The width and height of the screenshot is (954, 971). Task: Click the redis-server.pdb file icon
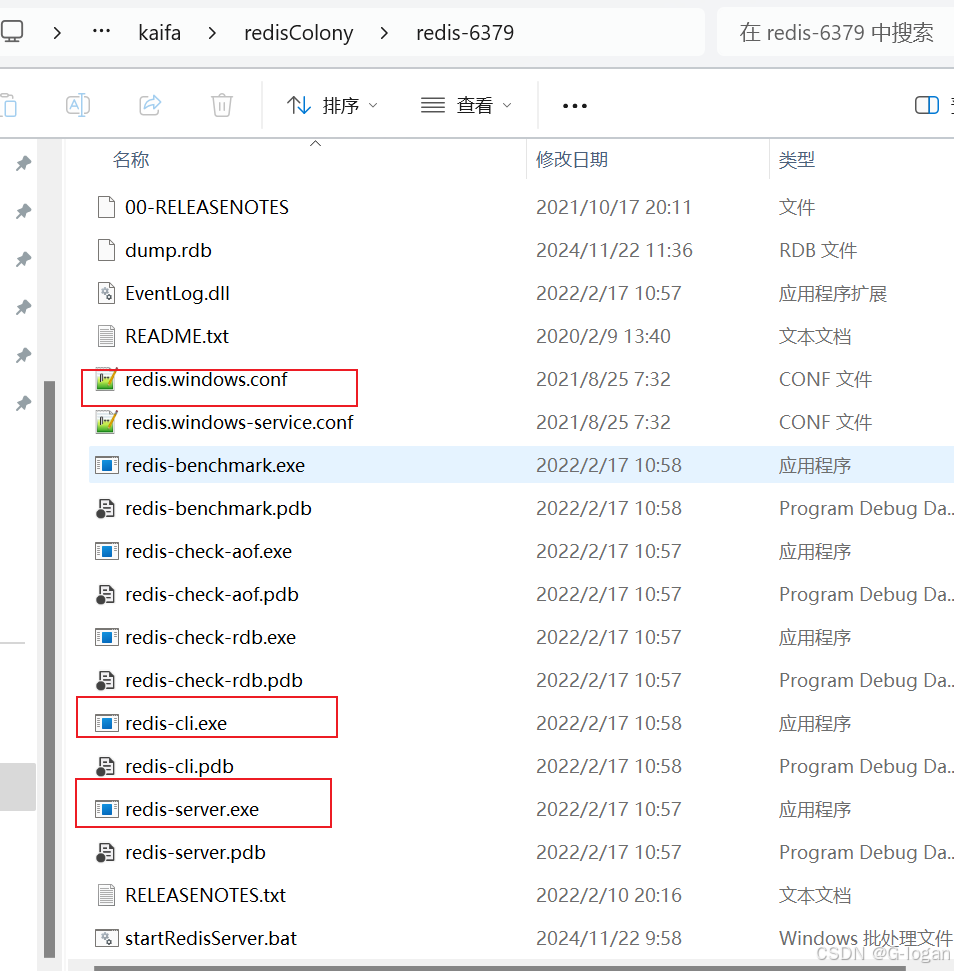pyautogui.click(x=106, y=853)
